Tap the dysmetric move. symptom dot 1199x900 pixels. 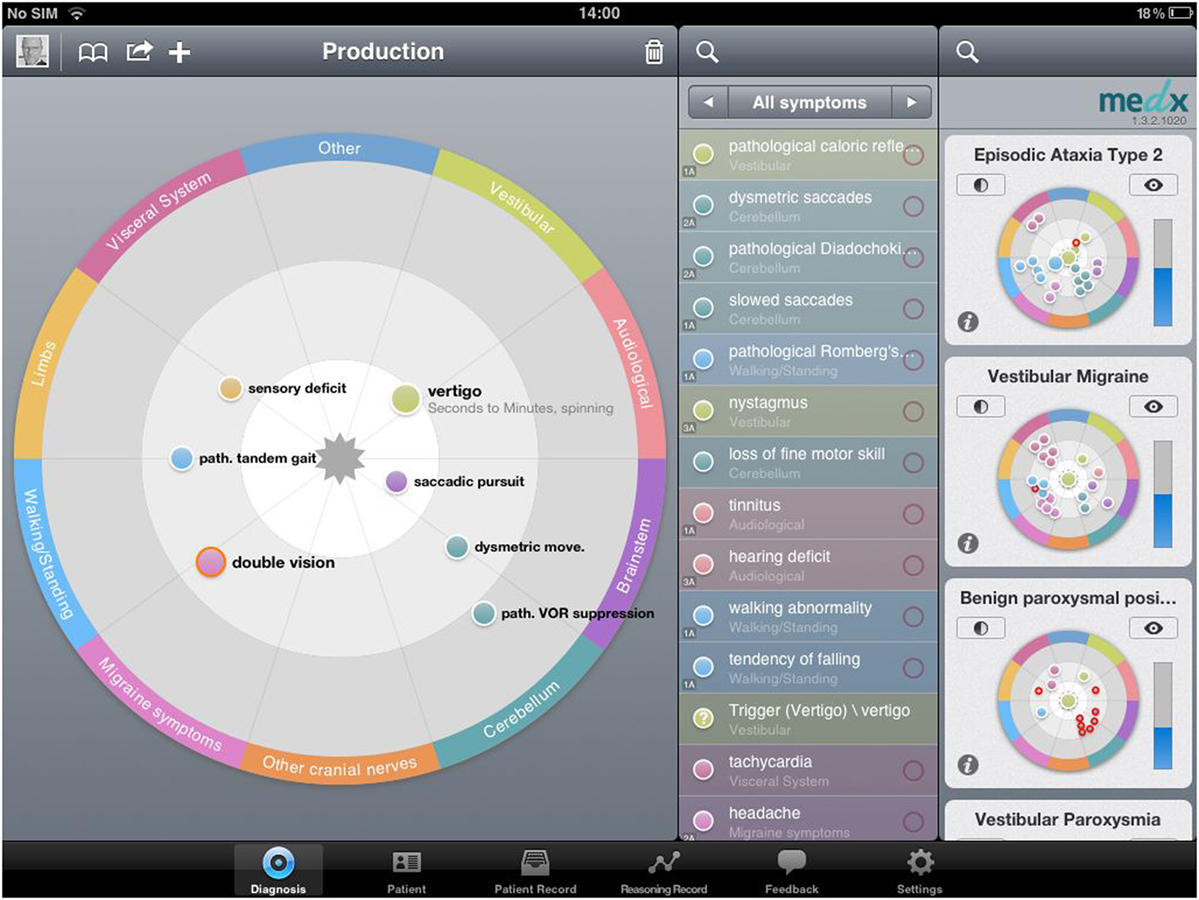point(457,547)
